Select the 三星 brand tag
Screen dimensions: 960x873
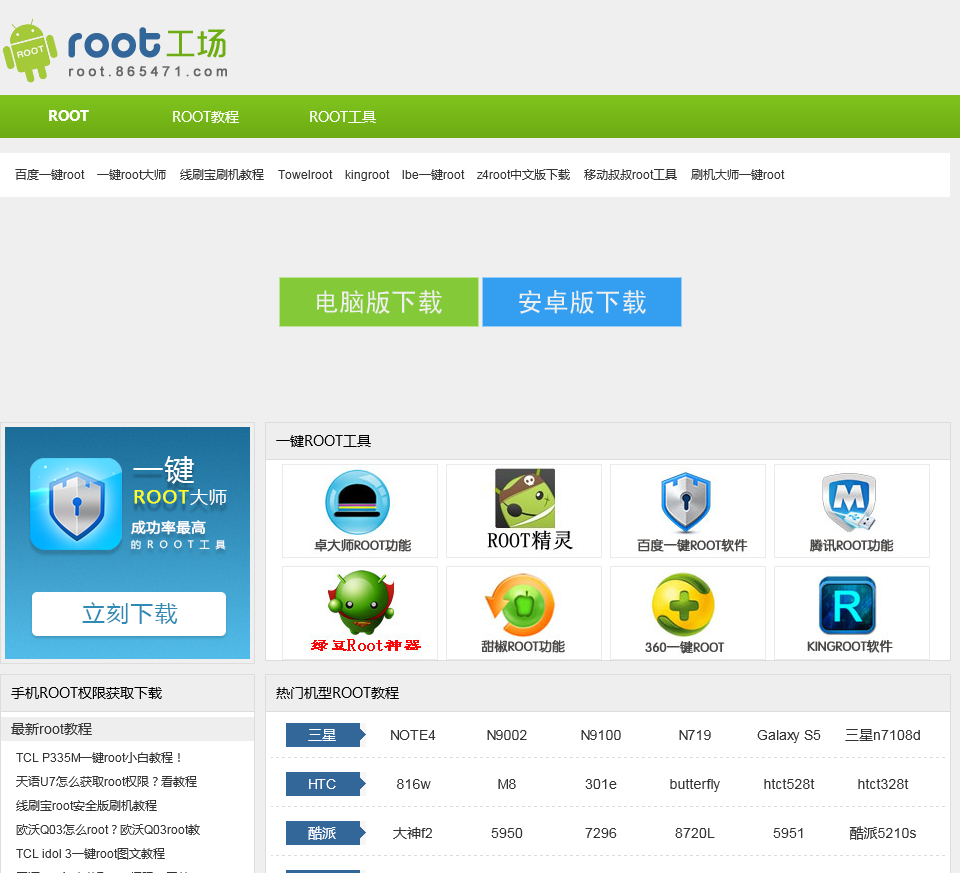point(325,735)
